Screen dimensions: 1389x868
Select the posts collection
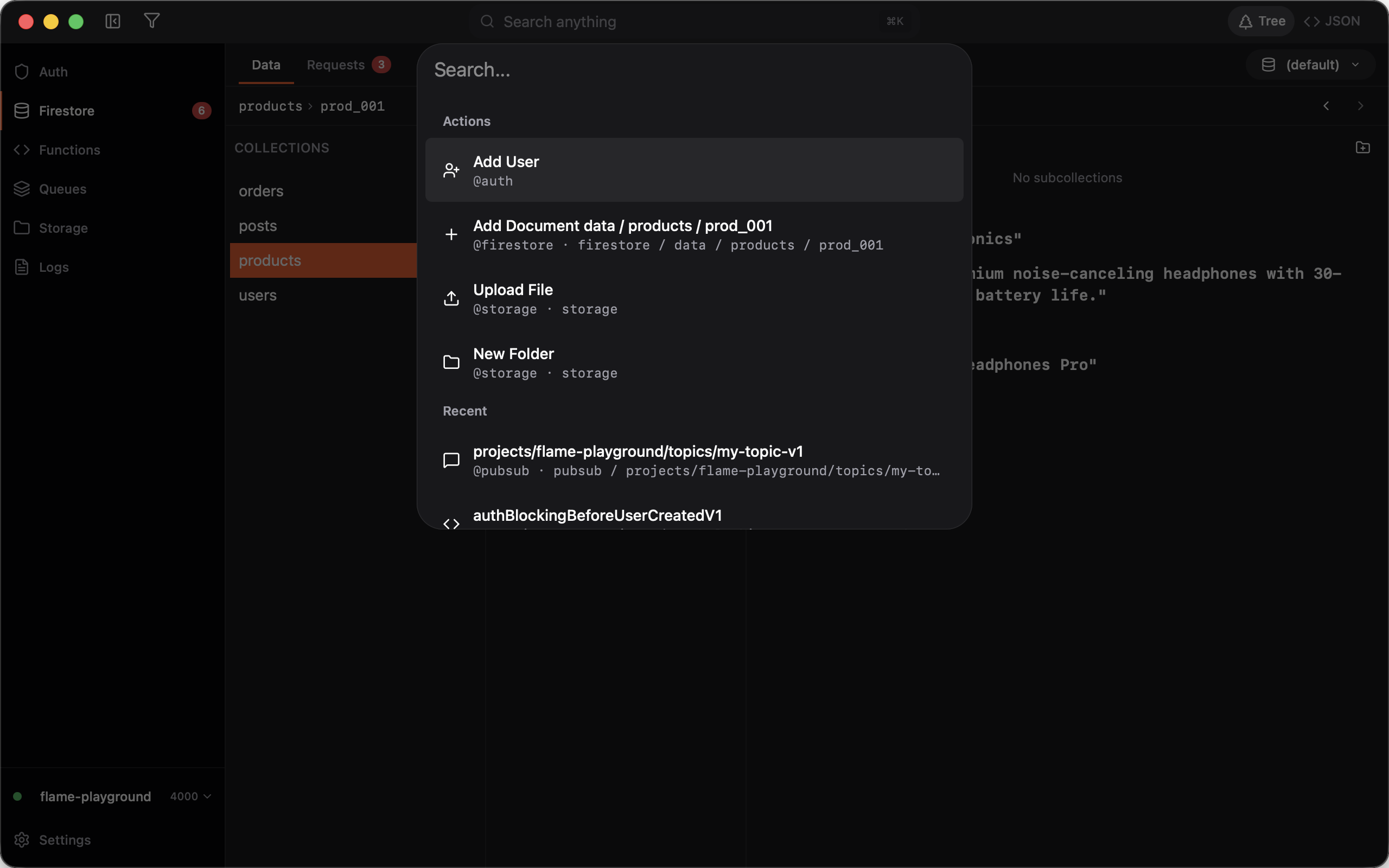click(x=323, y=226)
